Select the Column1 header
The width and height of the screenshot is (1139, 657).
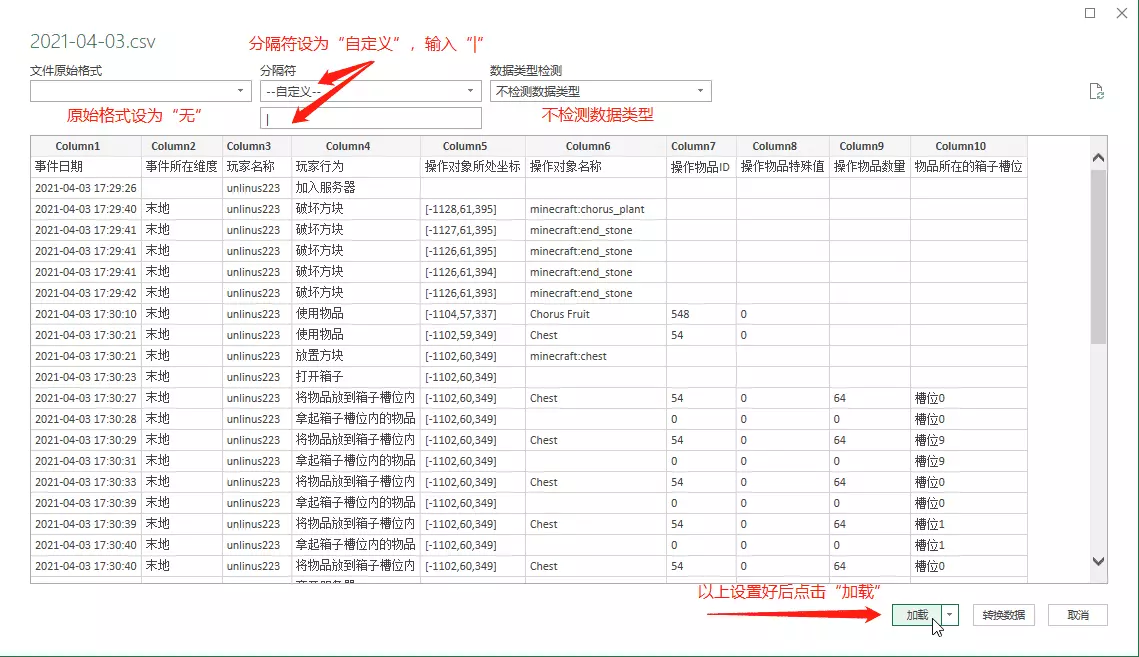pyautogui.click(x=86, y=146)
